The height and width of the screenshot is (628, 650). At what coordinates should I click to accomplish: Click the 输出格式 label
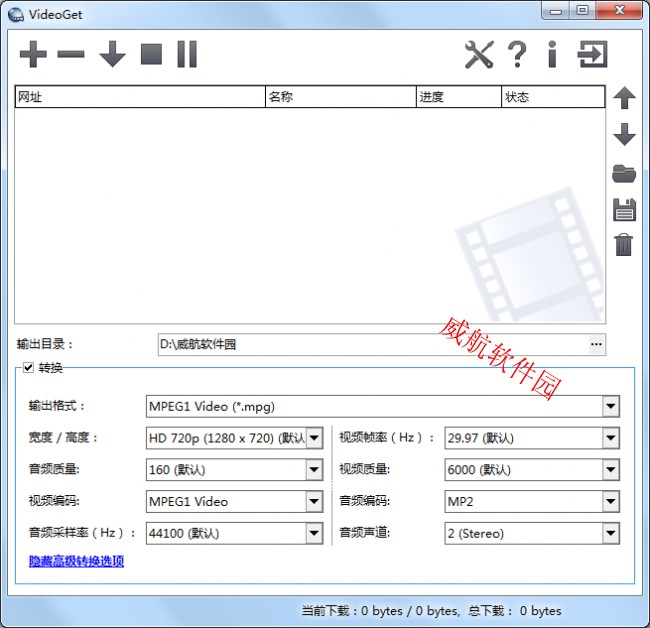57,405
